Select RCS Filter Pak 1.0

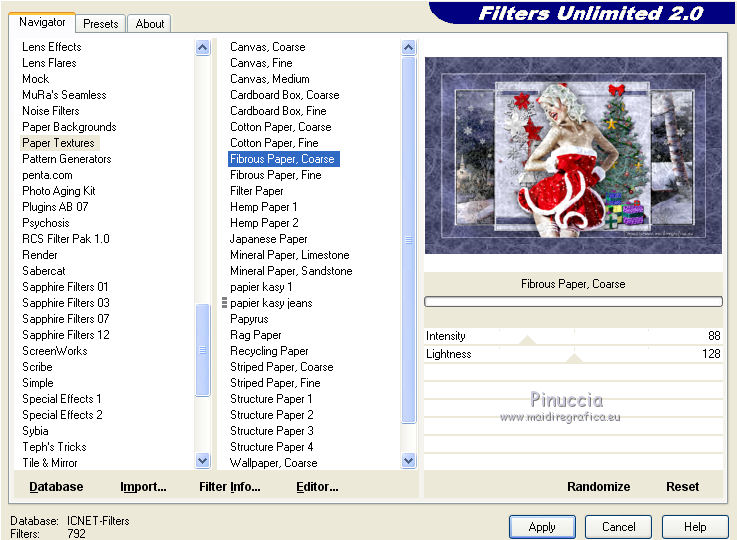(x=66, y=239)
